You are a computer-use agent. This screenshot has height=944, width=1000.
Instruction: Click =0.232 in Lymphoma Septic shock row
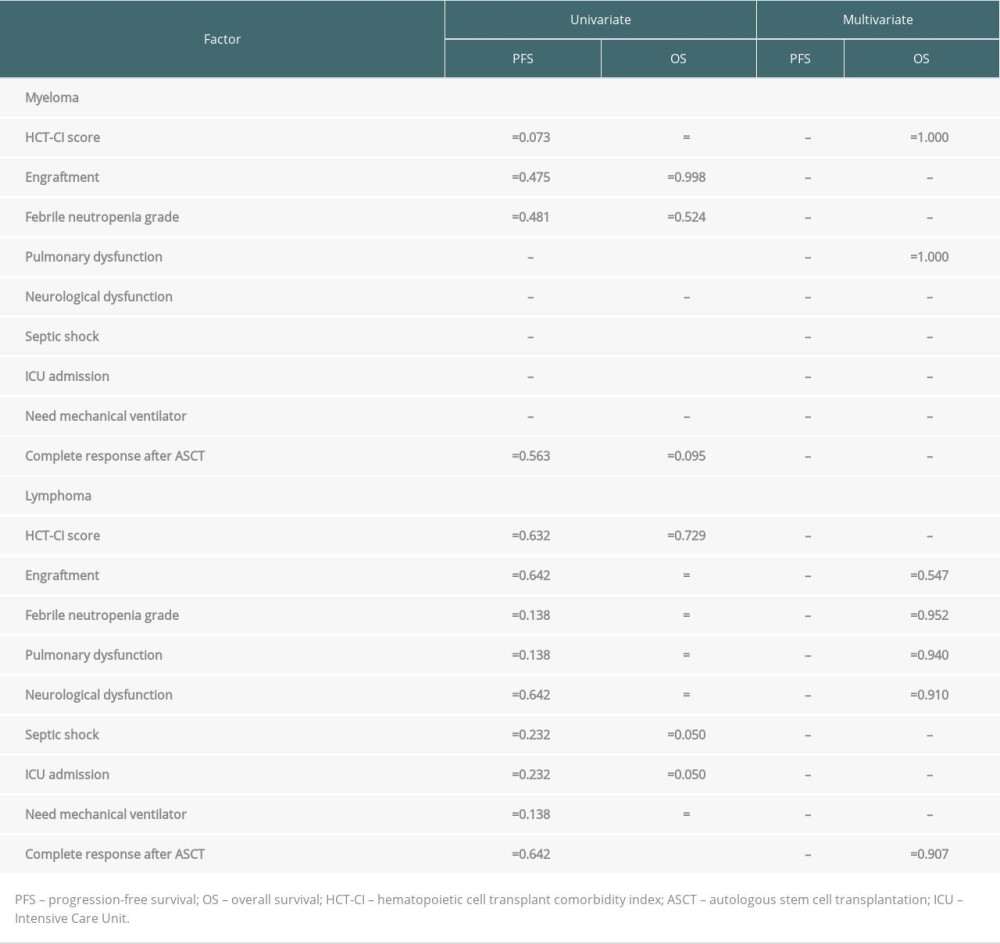click(531, 735)
